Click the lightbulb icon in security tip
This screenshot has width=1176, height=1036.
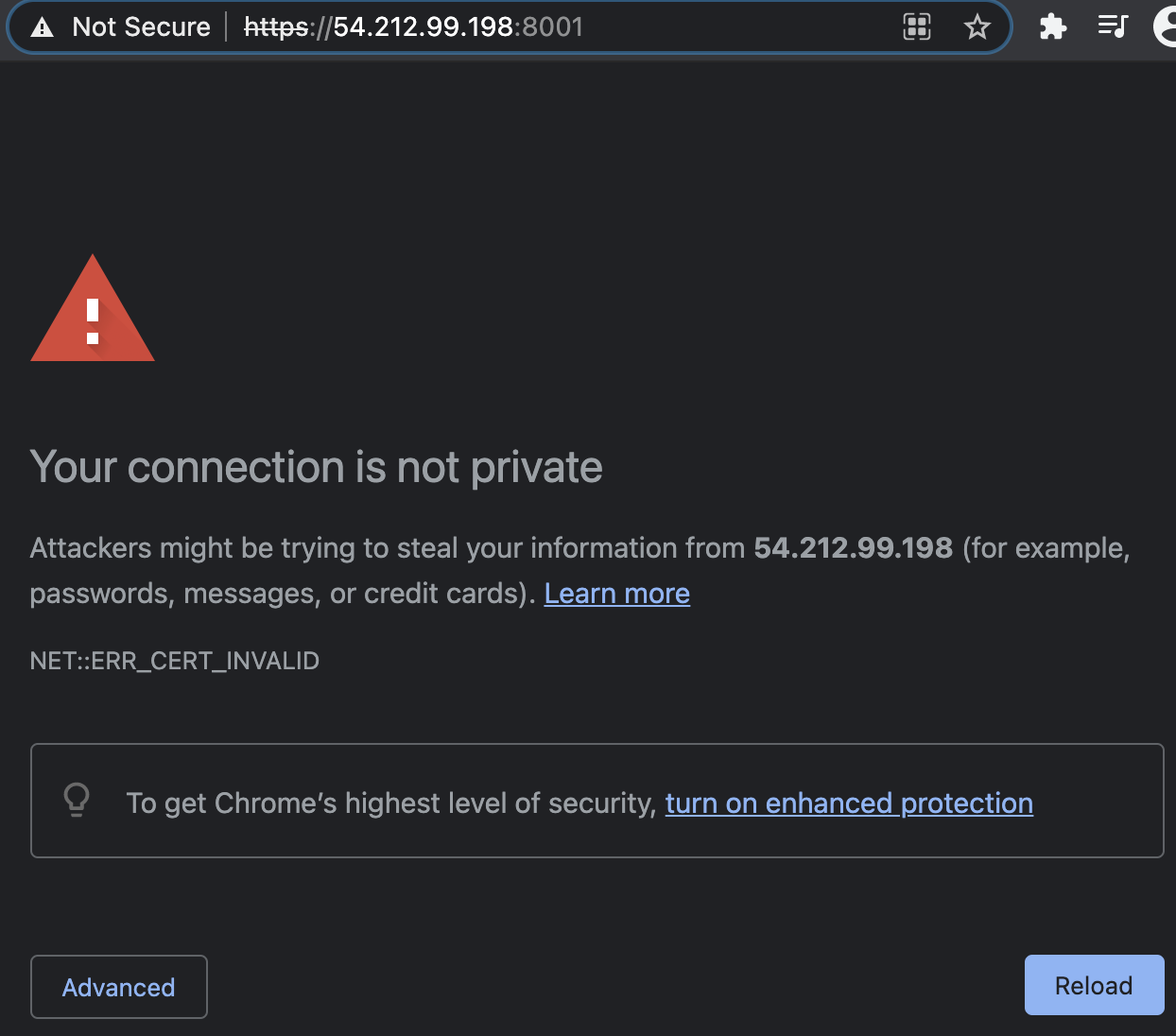point(77,800)
